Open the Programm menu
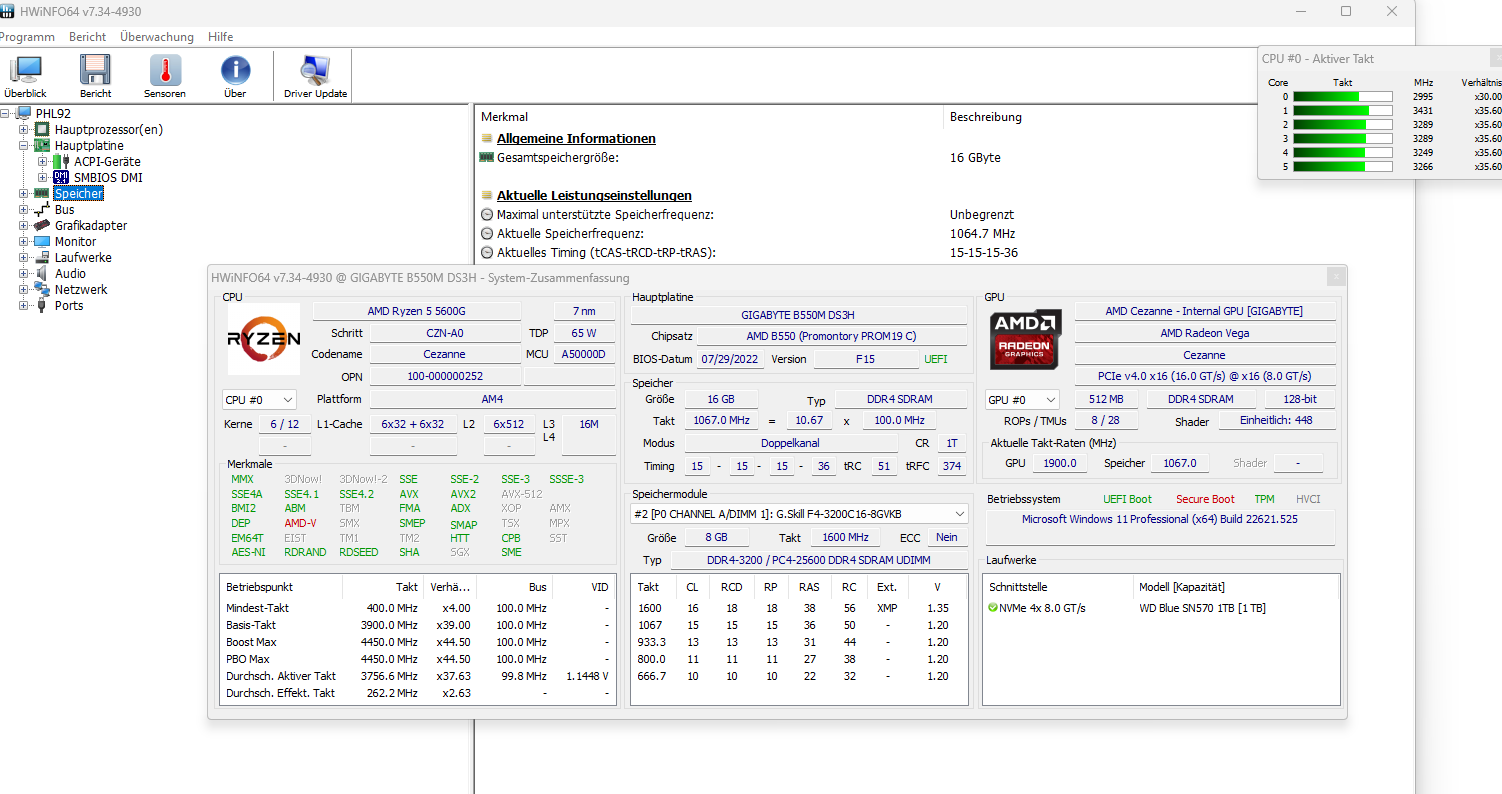This screenshot has height=794, width=1502. pos(27,37)
